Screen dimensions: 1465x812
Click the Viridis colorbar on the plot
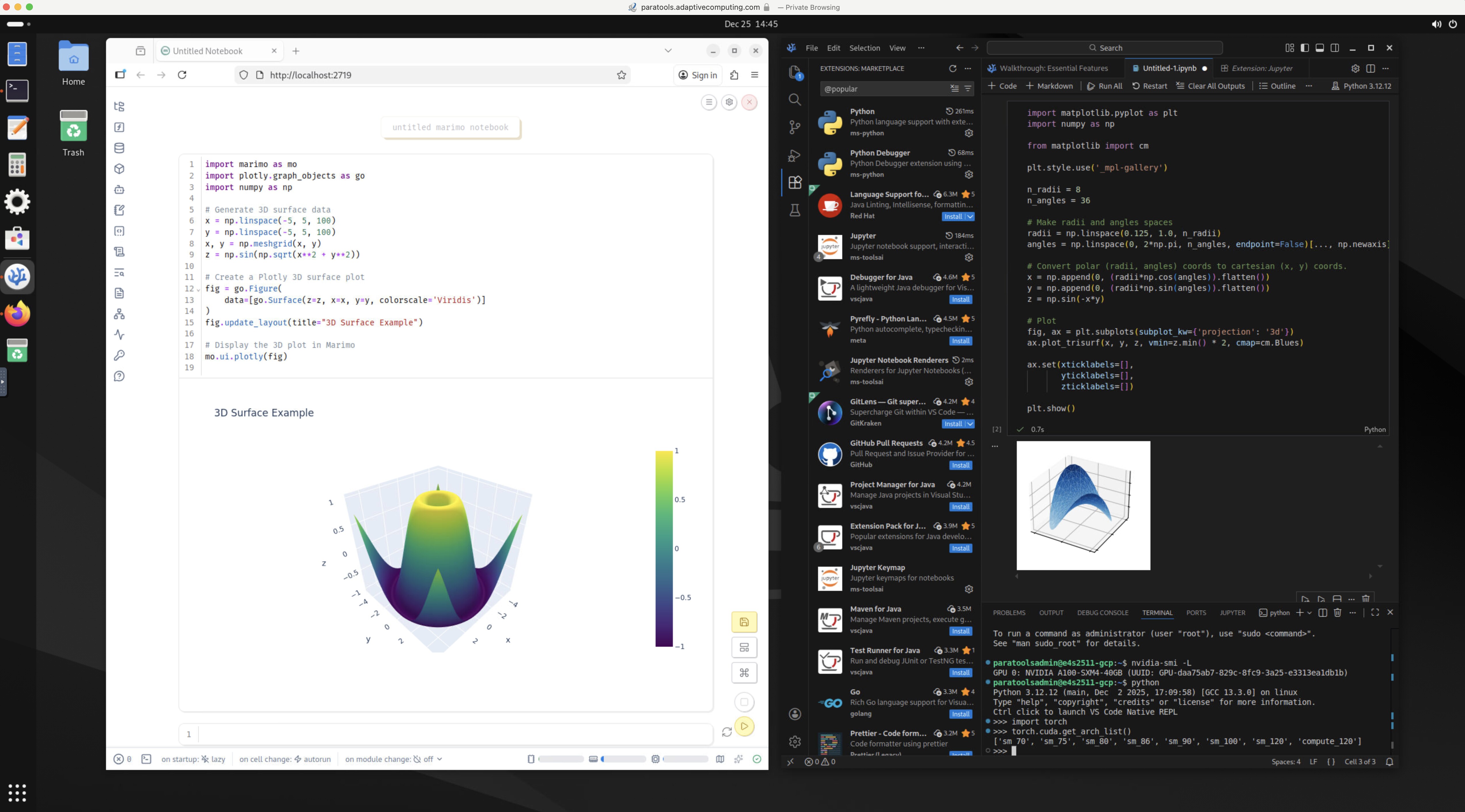click(x=664, y=548)
